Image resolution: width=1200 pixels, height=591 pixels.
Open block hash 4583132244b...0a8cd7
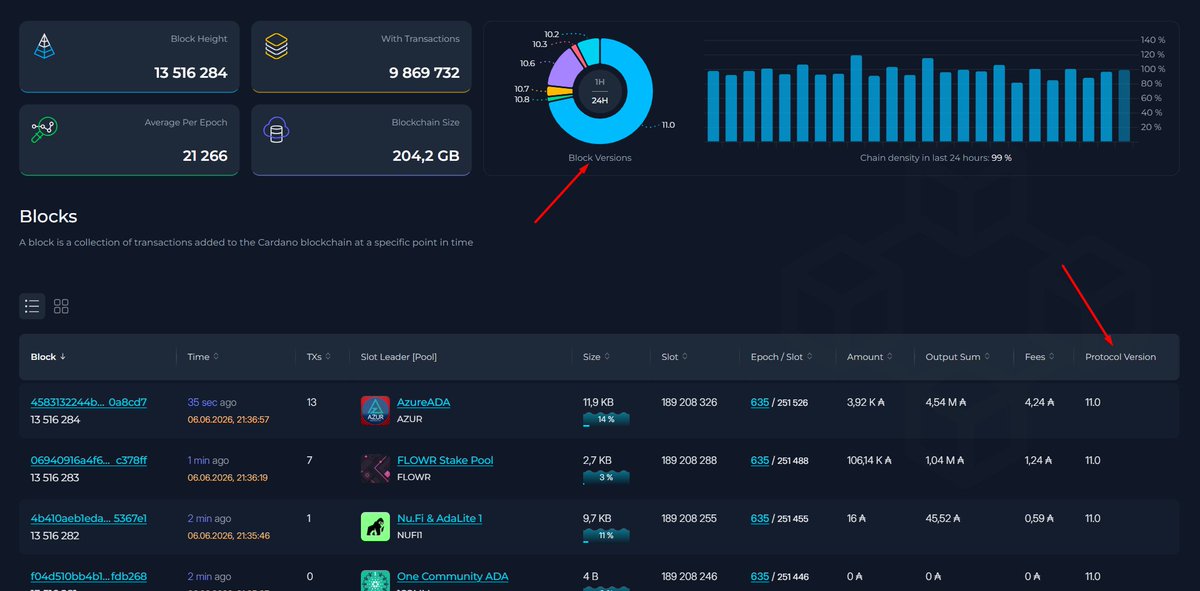click(89, 402)
